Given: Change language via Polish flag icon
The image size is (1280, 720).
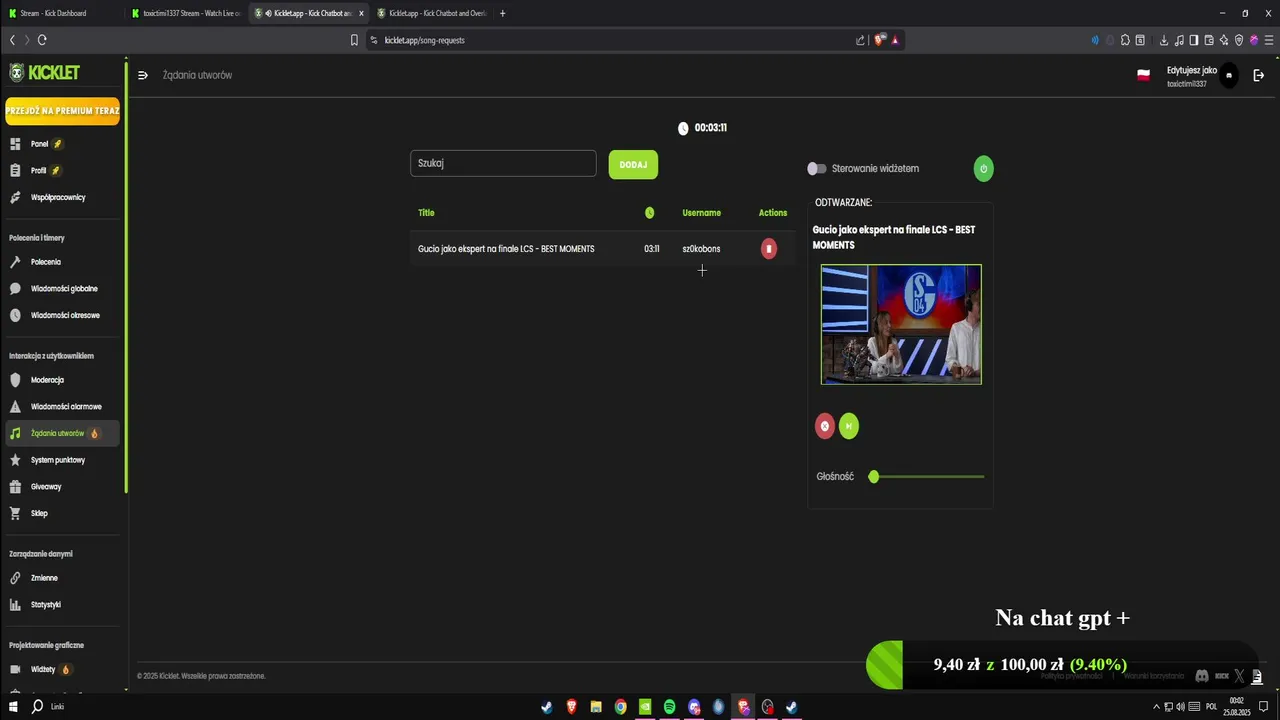Looking at the screenshot, I should (x=1143, y=75).
